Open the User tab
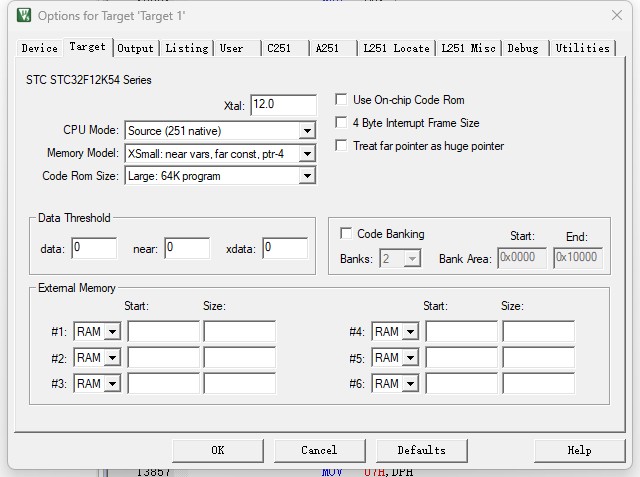This screenshot has width=640, height=477. point(237,48)
